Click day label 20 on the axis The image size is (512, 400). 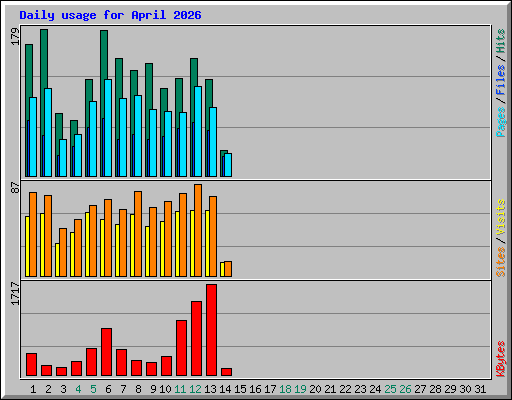click(315, 389)
